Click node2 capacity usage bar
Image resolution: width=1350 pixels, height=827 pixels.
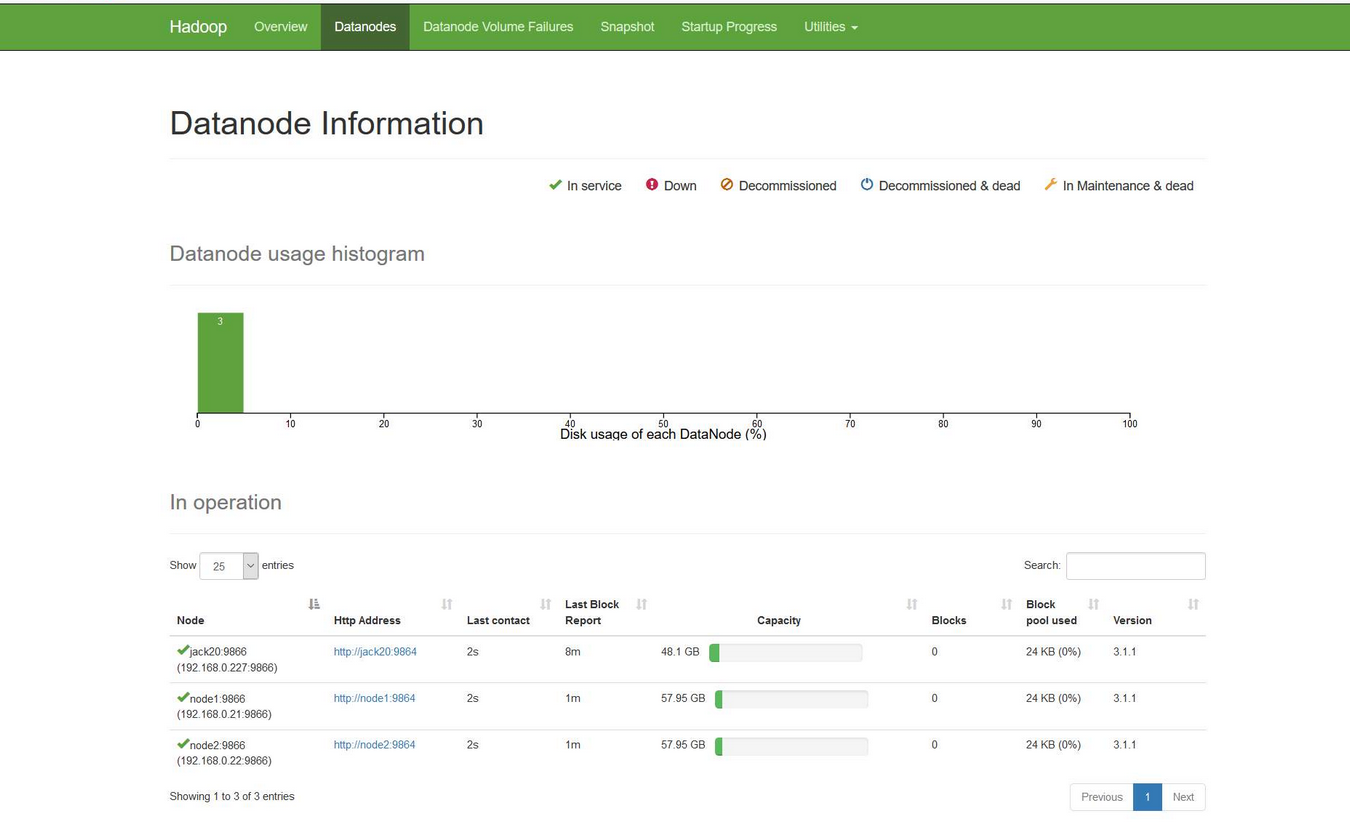pos(791,746)
